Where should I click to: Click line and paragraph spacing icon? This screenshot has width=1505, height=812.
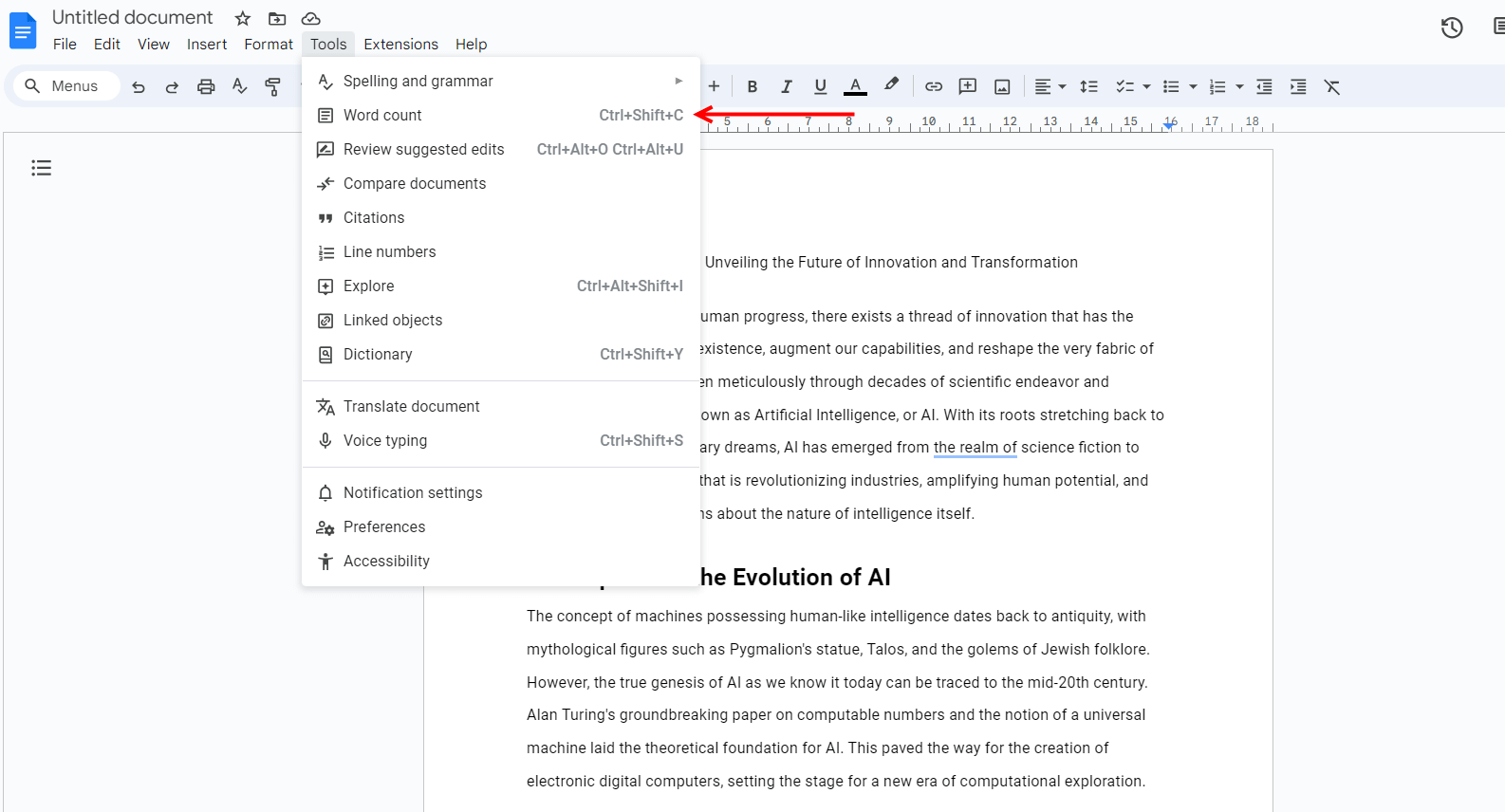click(1089, 86)
